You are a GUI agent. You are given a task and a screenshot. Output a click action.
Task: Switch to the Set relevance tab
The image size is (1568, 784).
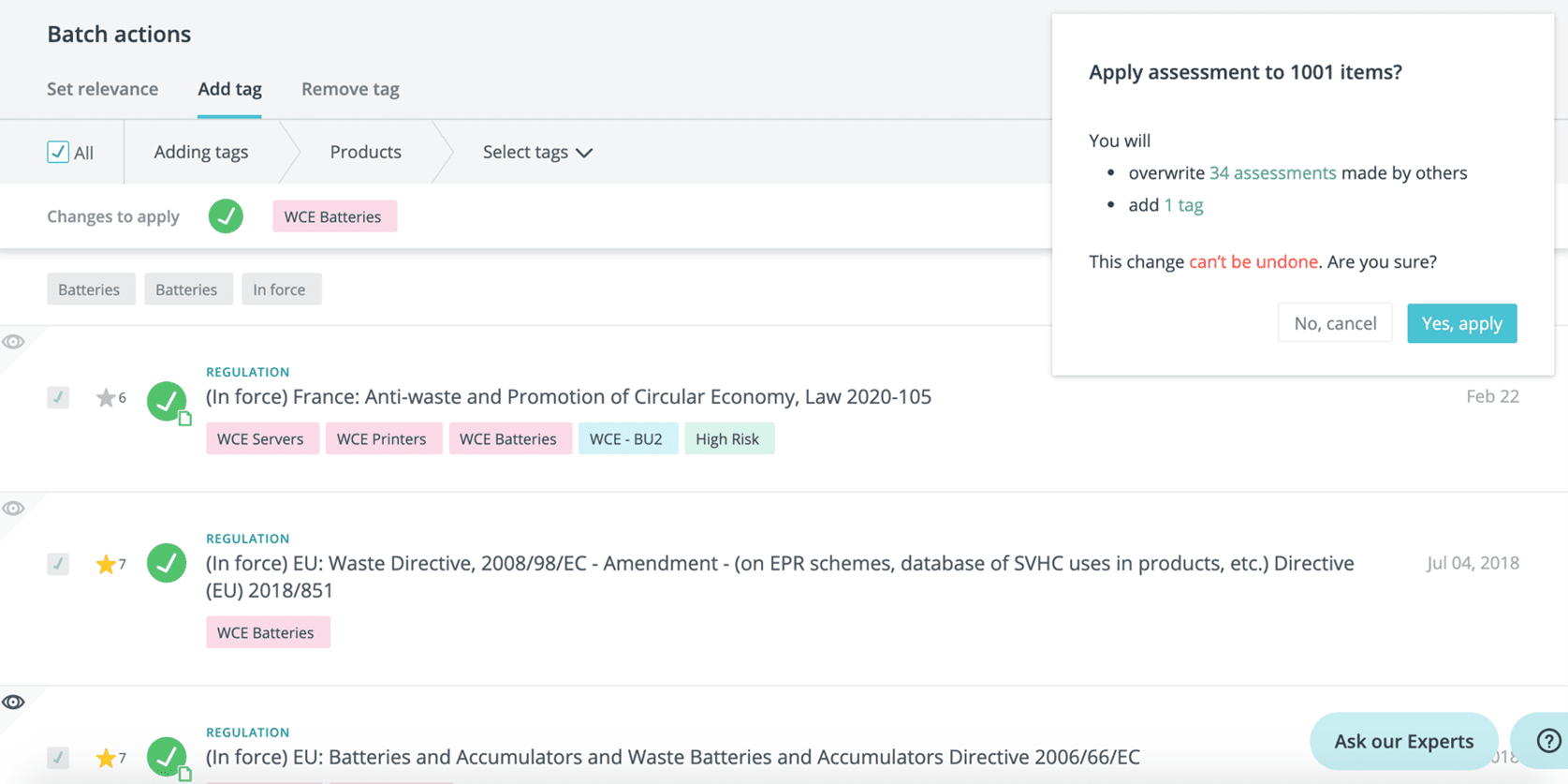(x=103, y=89)
